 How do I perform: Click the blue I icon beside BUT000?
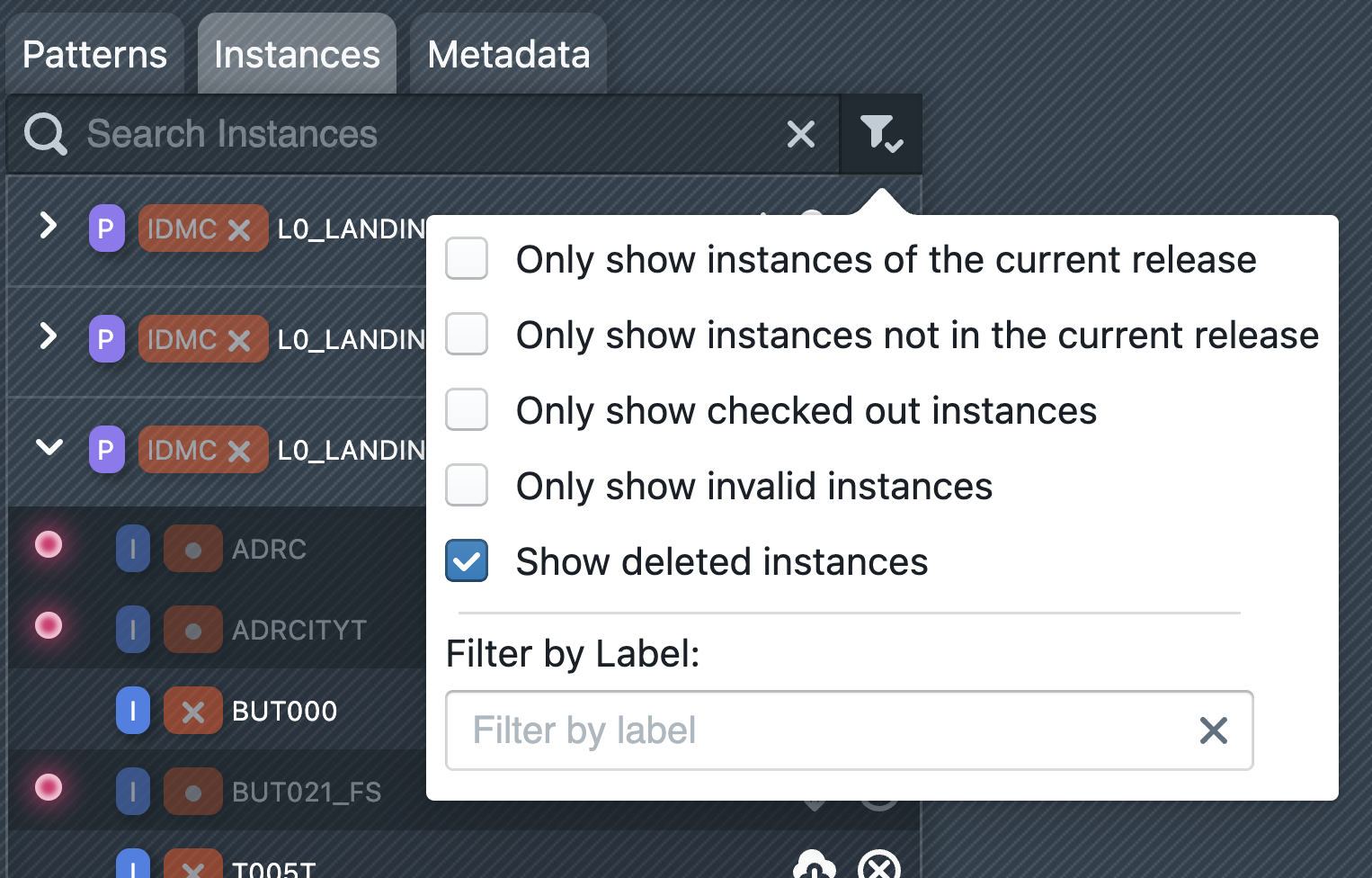click(133, 711)
